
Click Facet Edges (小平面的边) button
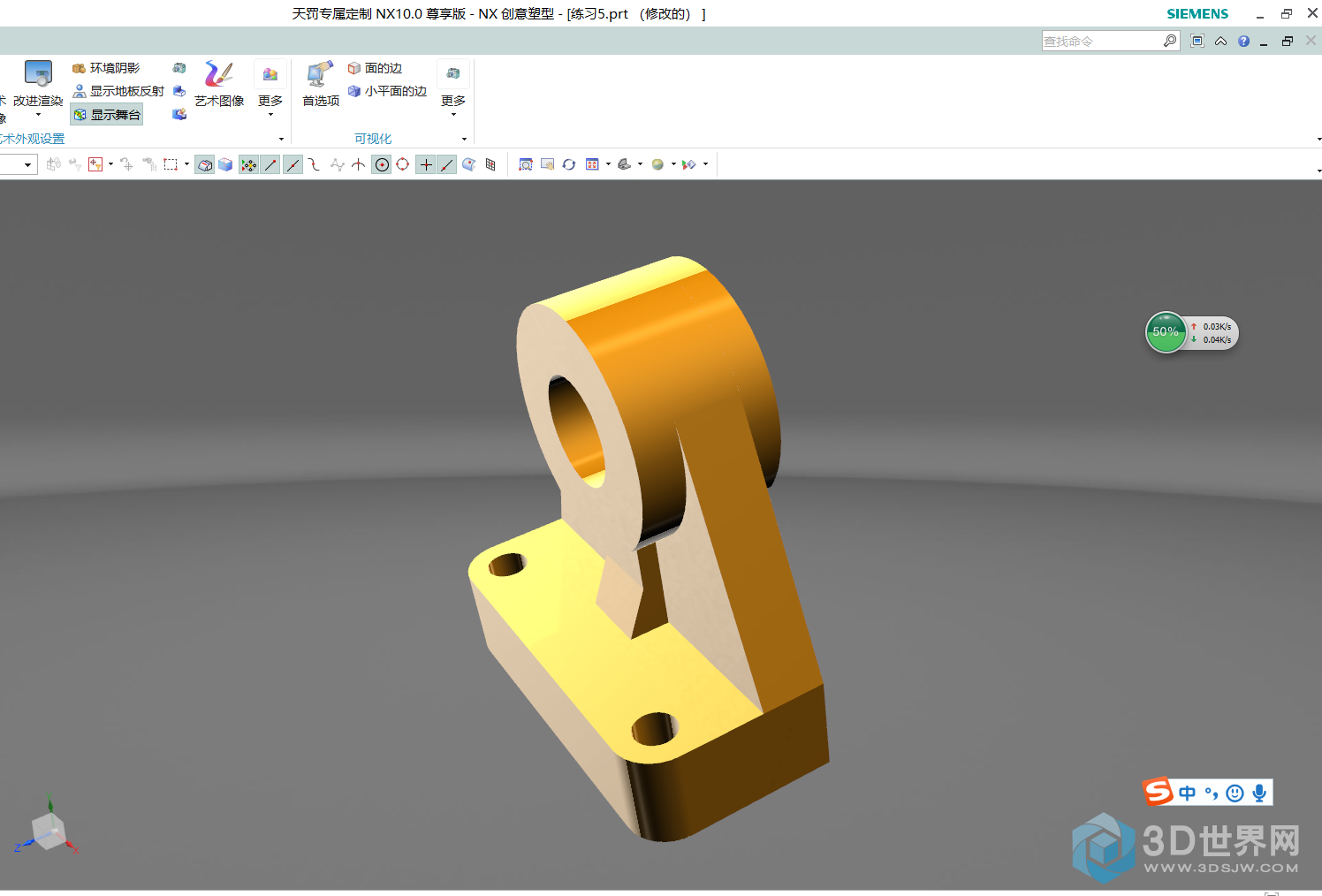387,91
